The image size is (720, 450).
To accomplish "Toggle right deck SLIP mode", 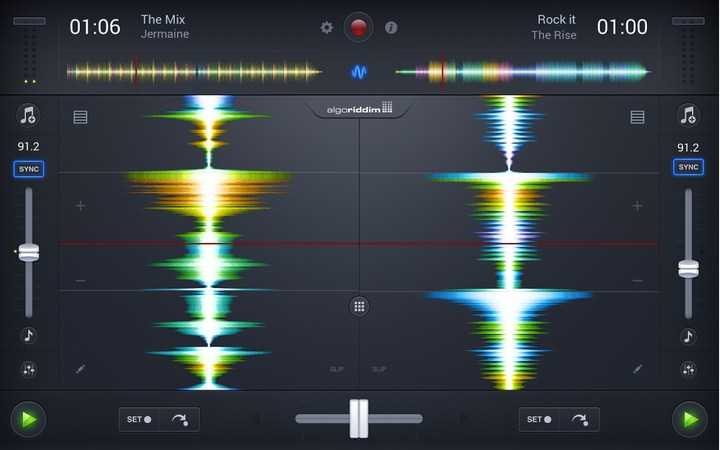I will coord(379,369).
